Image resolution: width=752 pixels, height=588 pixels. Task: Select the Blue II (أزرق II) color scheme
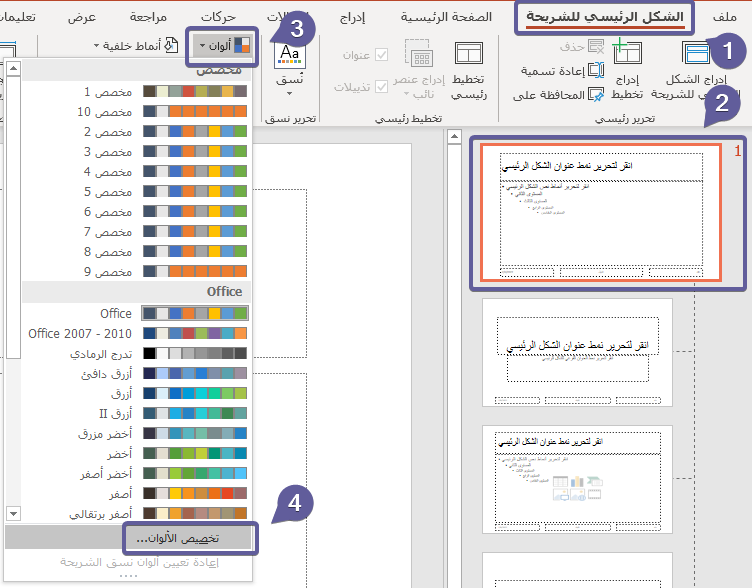pos(136,413)
